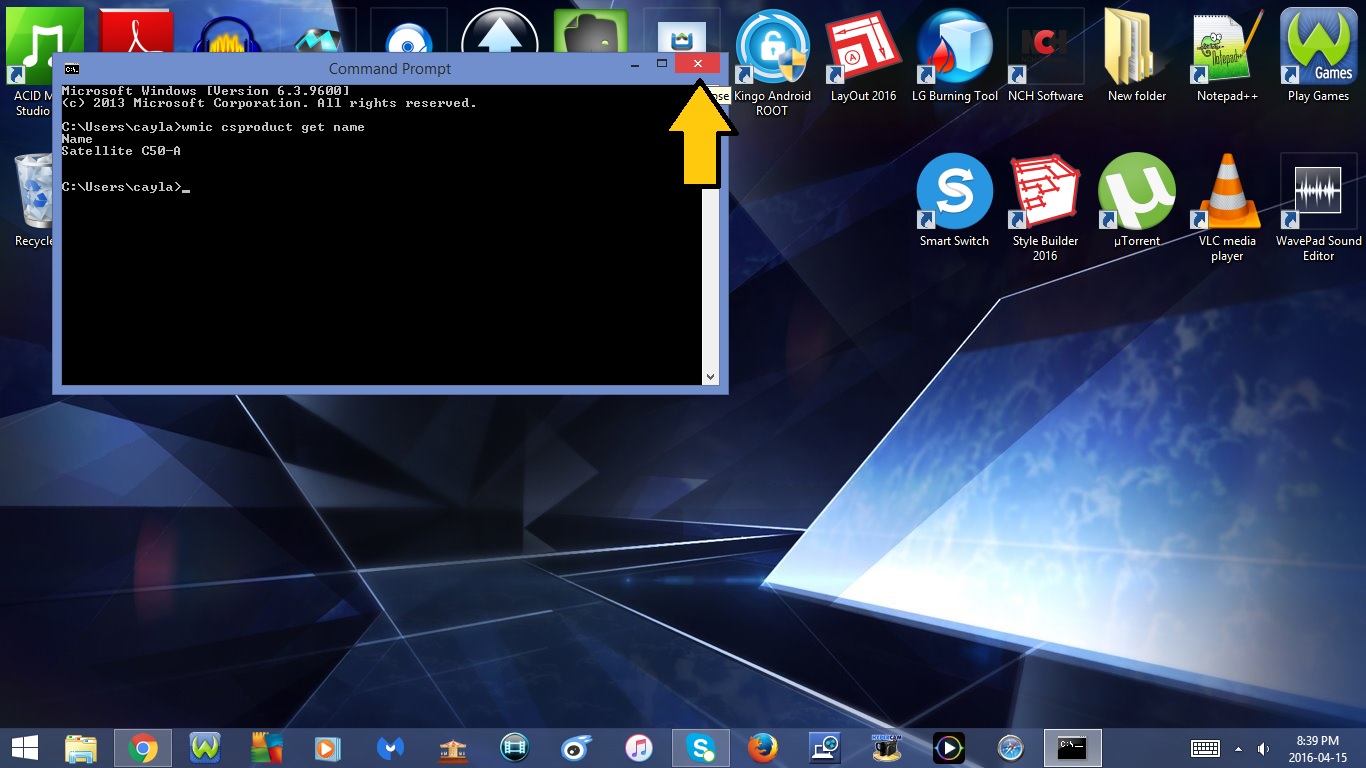Click the VLC media player cone icon
The width and height of the screenshot is (1366, 768).
coord(1227,208)
